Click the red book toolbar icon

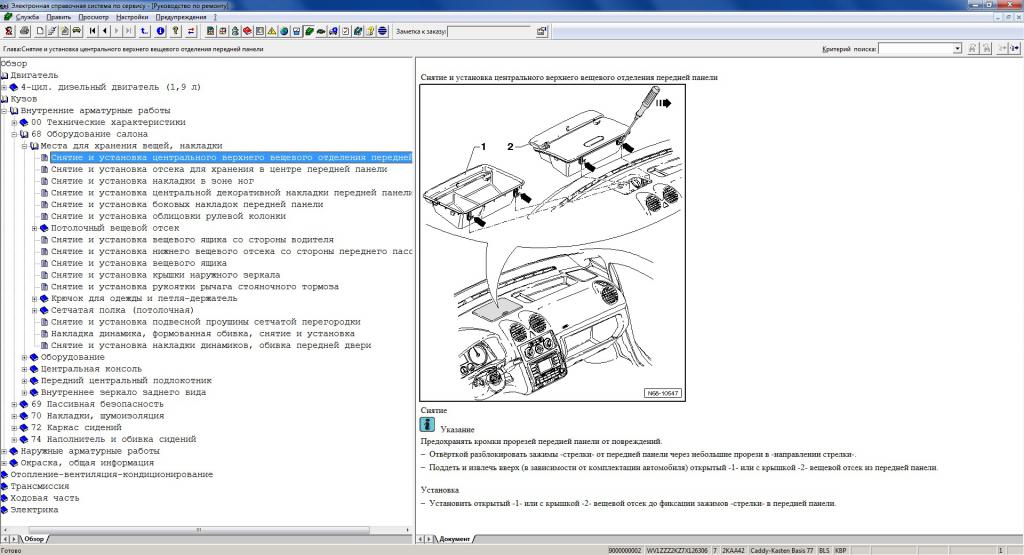[x=247, y=31]
